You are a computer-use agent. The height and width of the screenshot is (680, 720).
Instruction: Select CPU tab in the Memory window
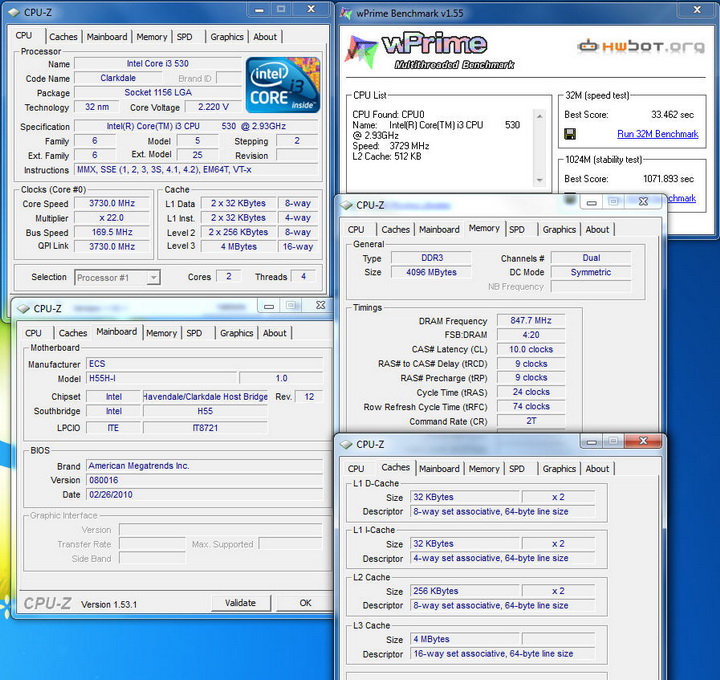point(356,230)
